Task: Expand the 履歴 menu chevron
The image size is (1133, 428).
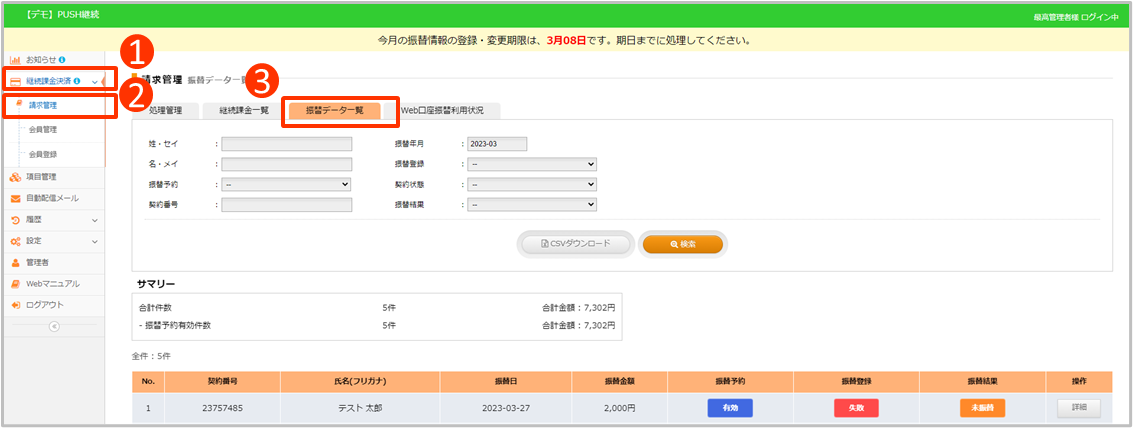Action: click(95, 220)
